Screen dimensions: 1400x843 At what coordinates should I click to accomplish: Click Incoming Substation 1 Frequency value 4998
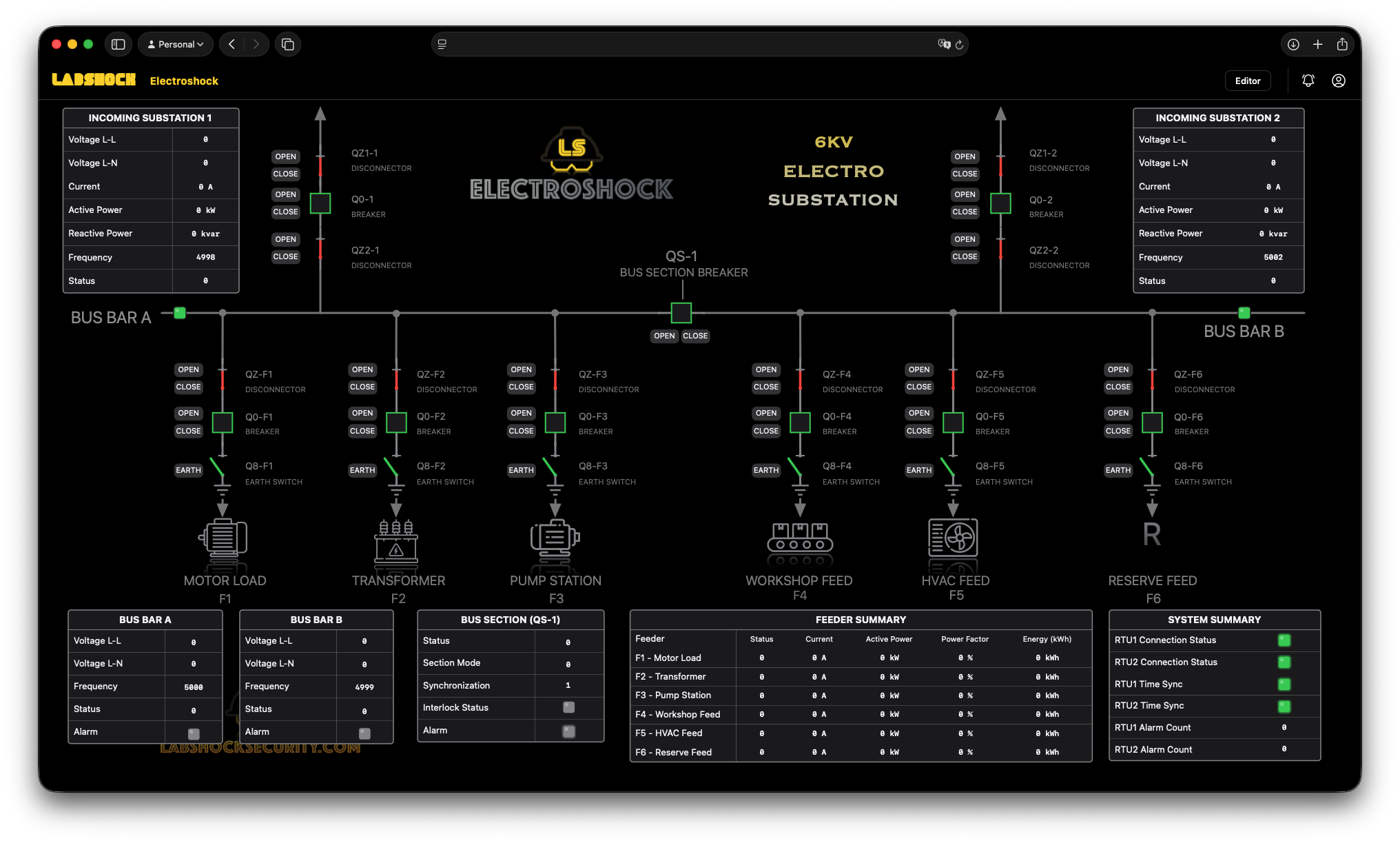click(205, 257)
